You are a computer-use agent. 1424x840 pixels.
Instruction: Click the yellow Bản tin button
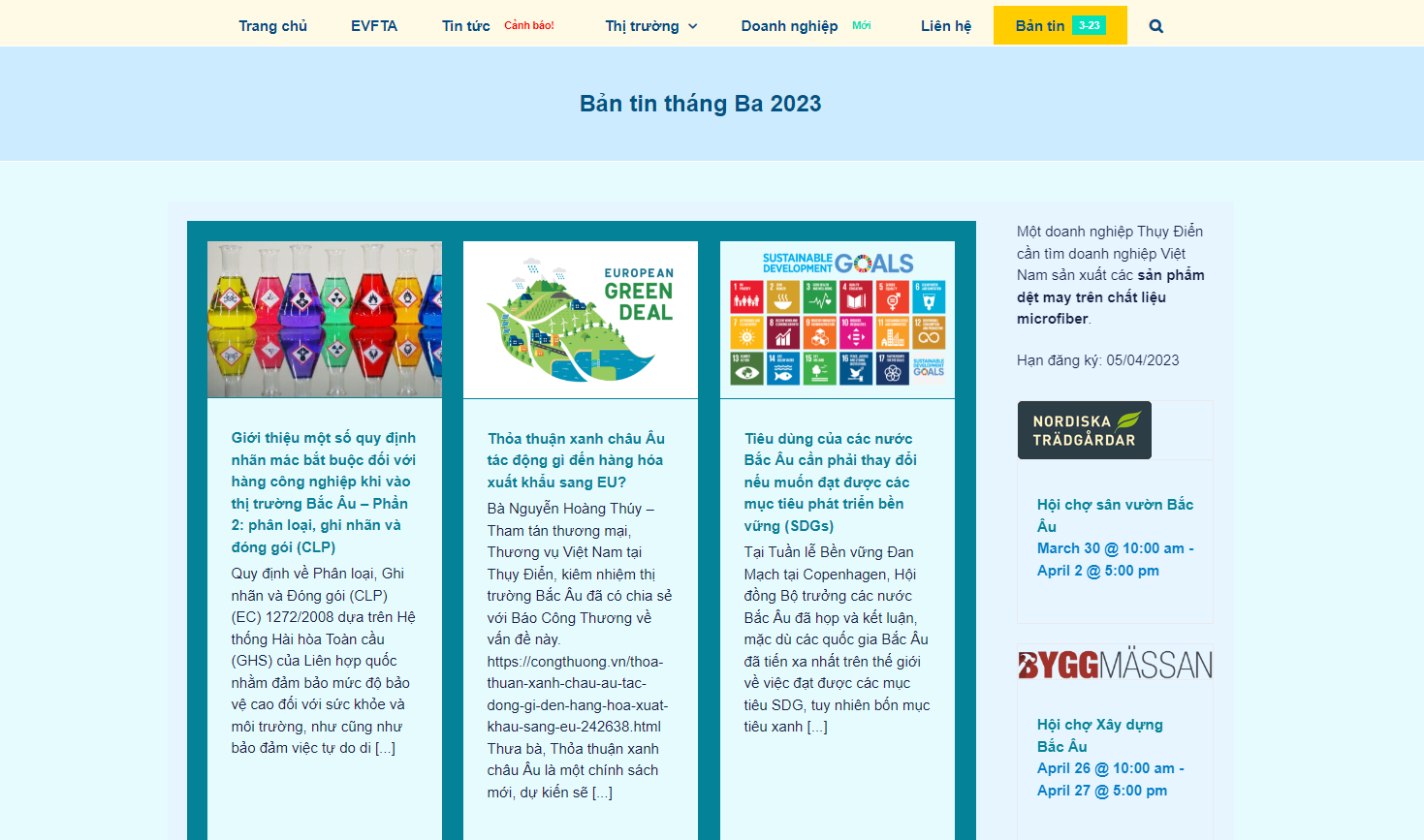1039,26
